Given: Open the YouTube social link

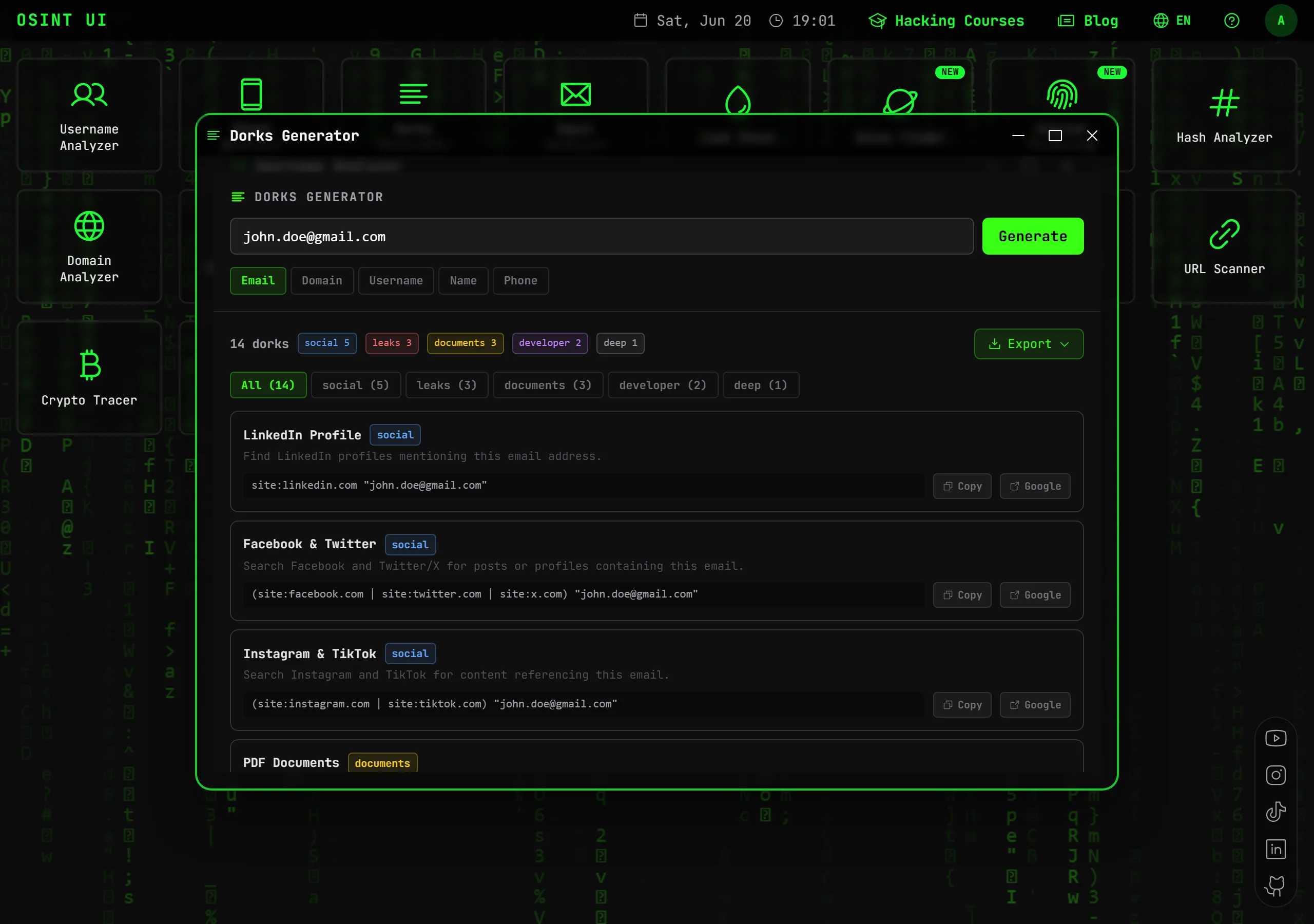Looking at the screenshot, I should [1276, 738].
